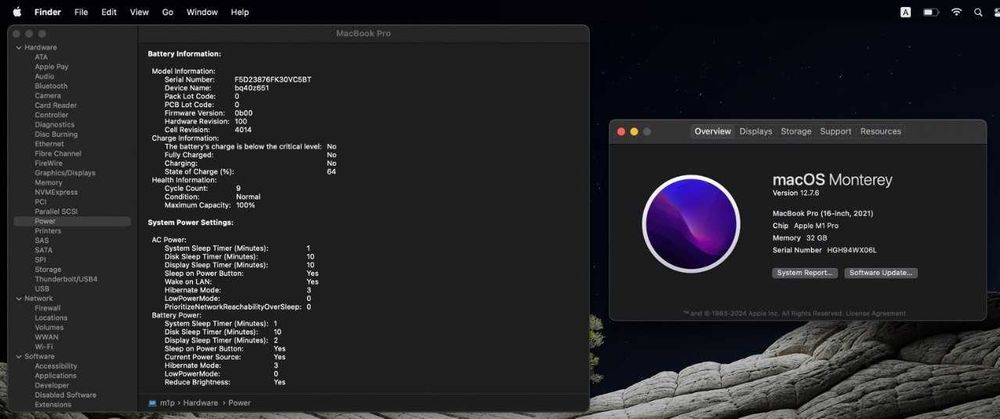Image resolution: width=1000 pixels, height=419 pixels.
Task: Collapse the Network section in sidebar
Action: 18,298
